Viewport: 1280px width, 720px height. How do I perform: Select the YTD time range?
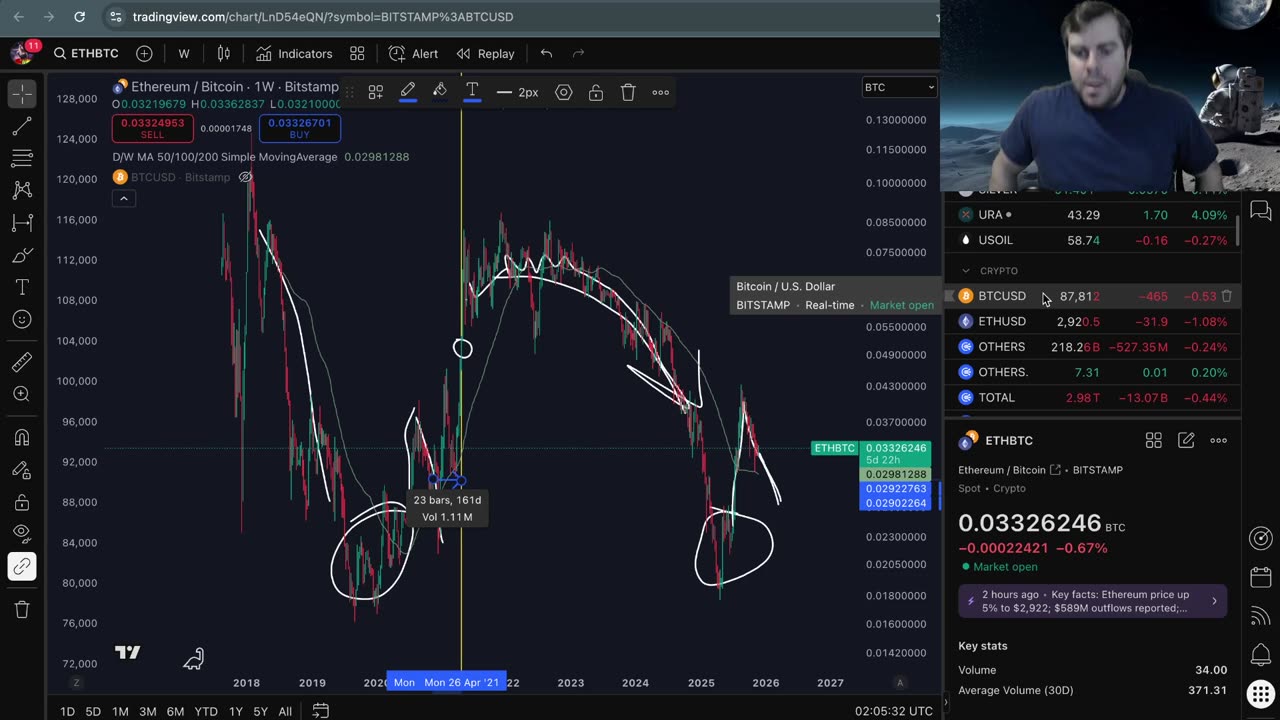(206, 711)
